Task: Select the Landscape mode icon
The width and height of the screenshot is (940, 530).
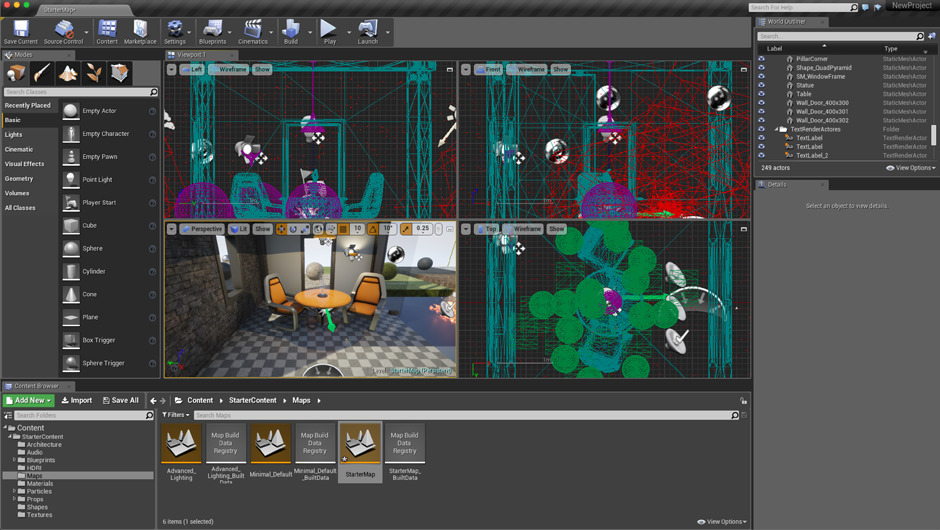Action: point(67,73)
